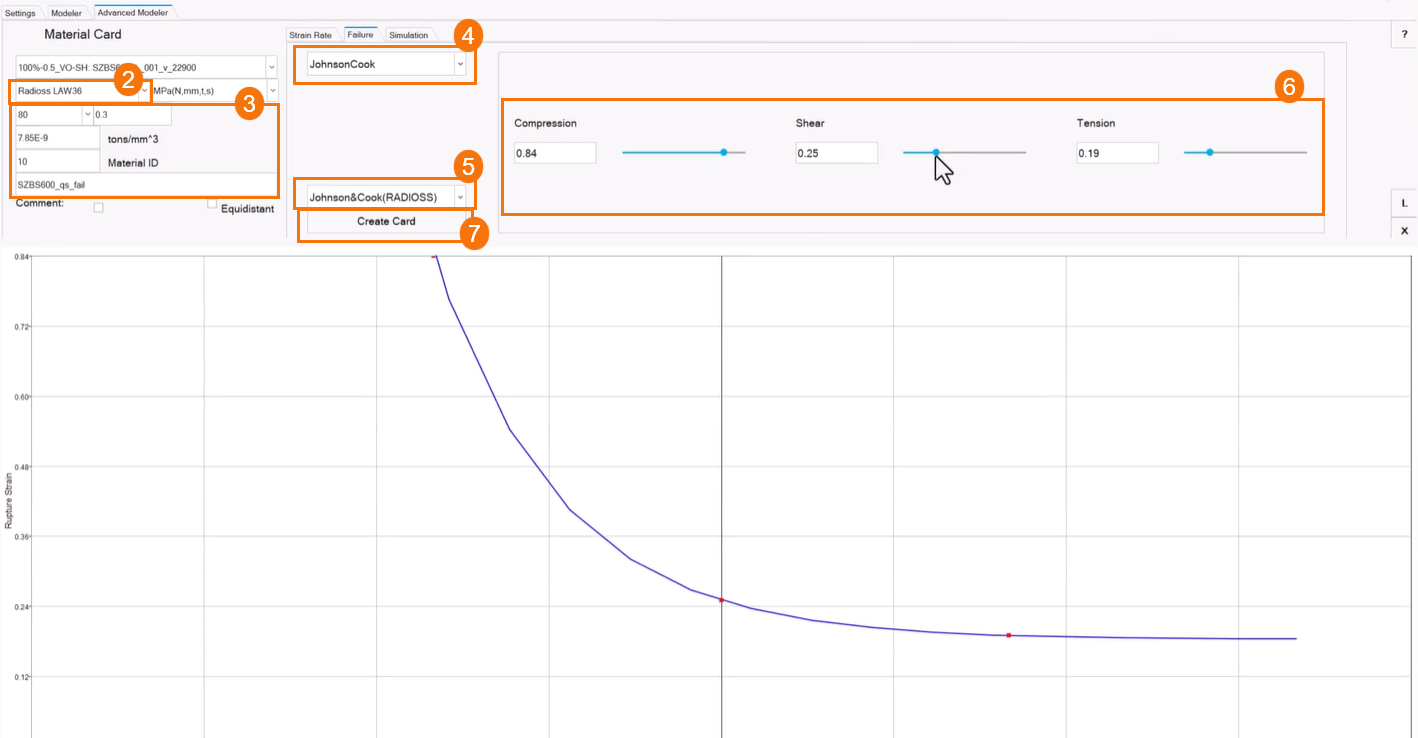Open the JohnsonCook failure model dropdown
This screenshot has width=1418, height=738.
460,64
